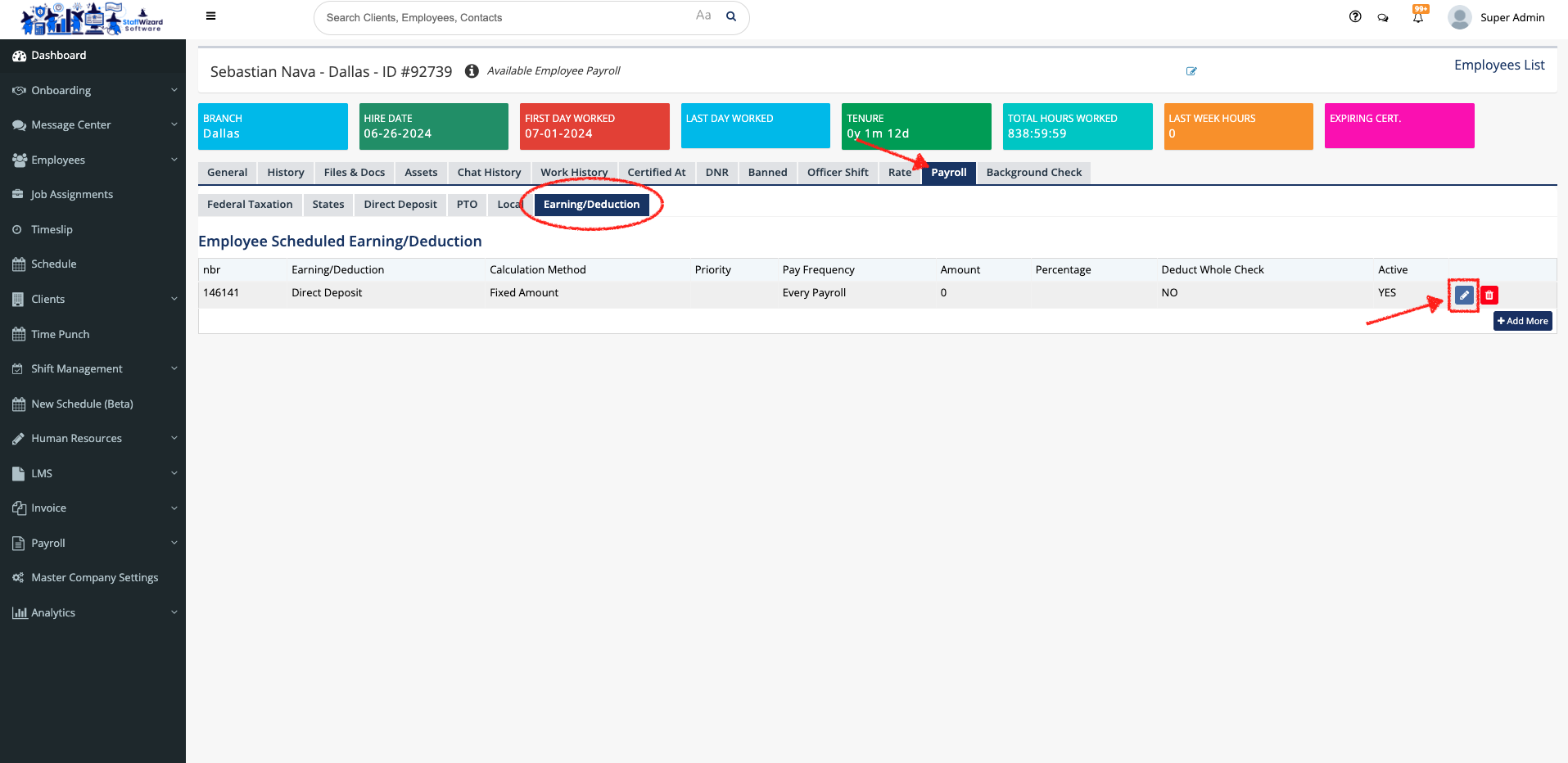This screenshot has height=763, width=1568.
Task: Click the pink Expiring Cert. tile
Action: click(x=1399, y=126)
